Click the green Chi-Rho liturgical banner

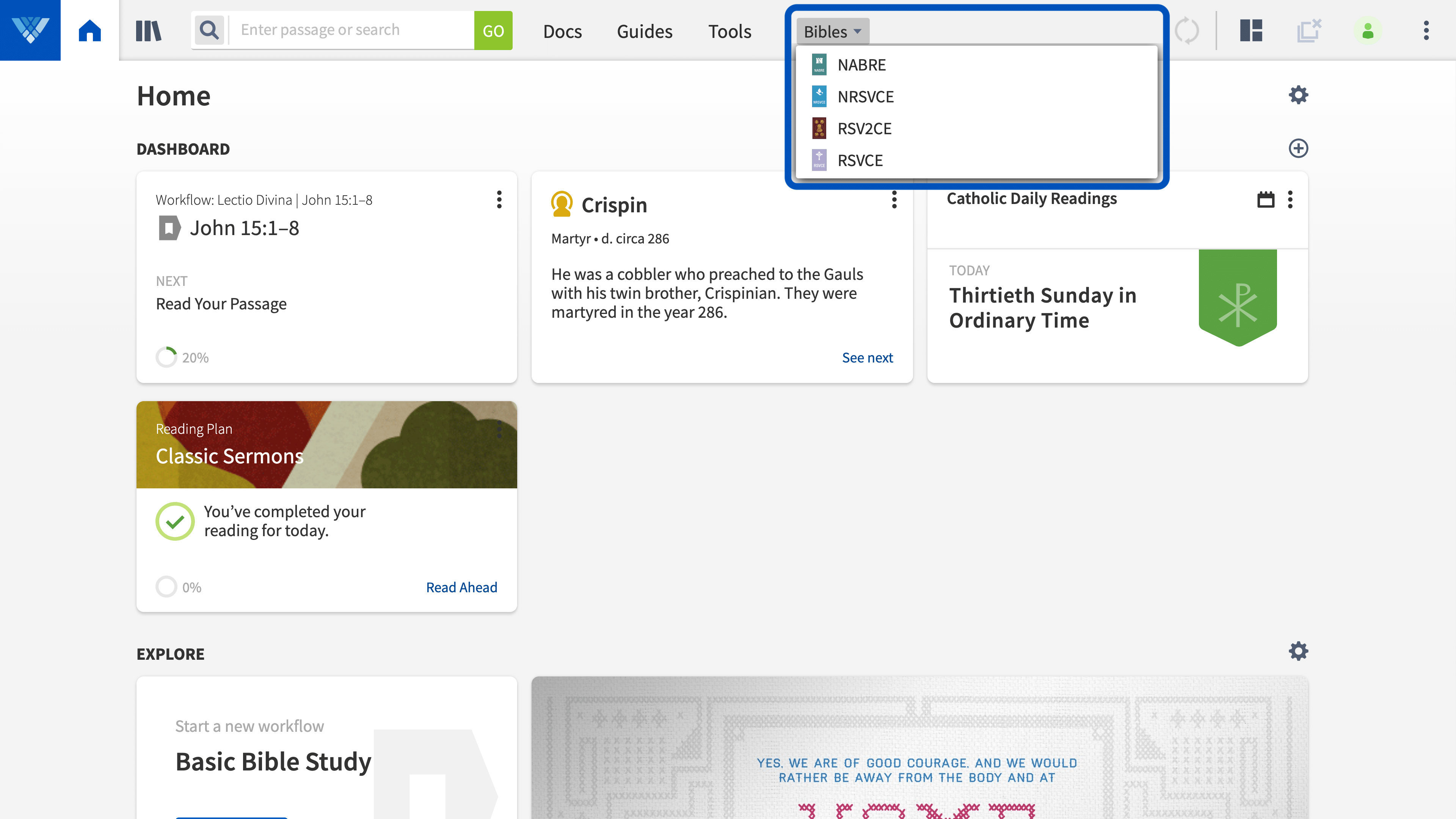[x=1237, y=297]
